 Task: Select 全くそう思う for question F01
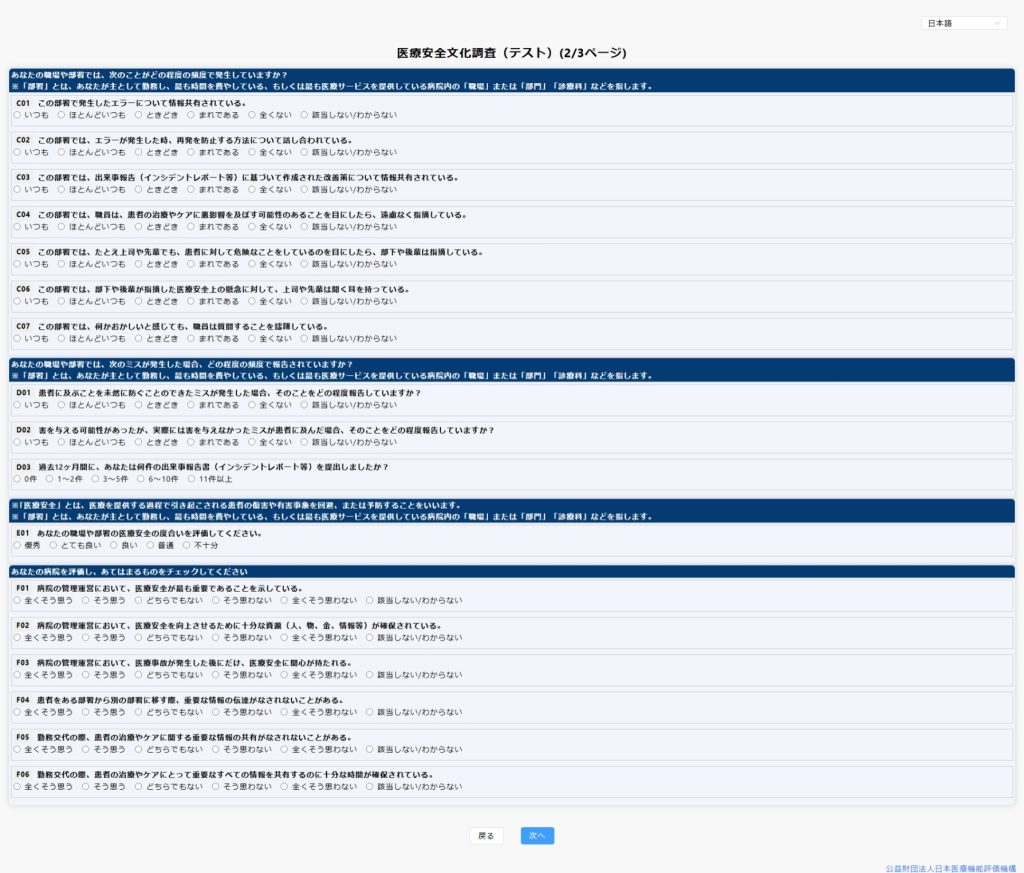point(17,601)
